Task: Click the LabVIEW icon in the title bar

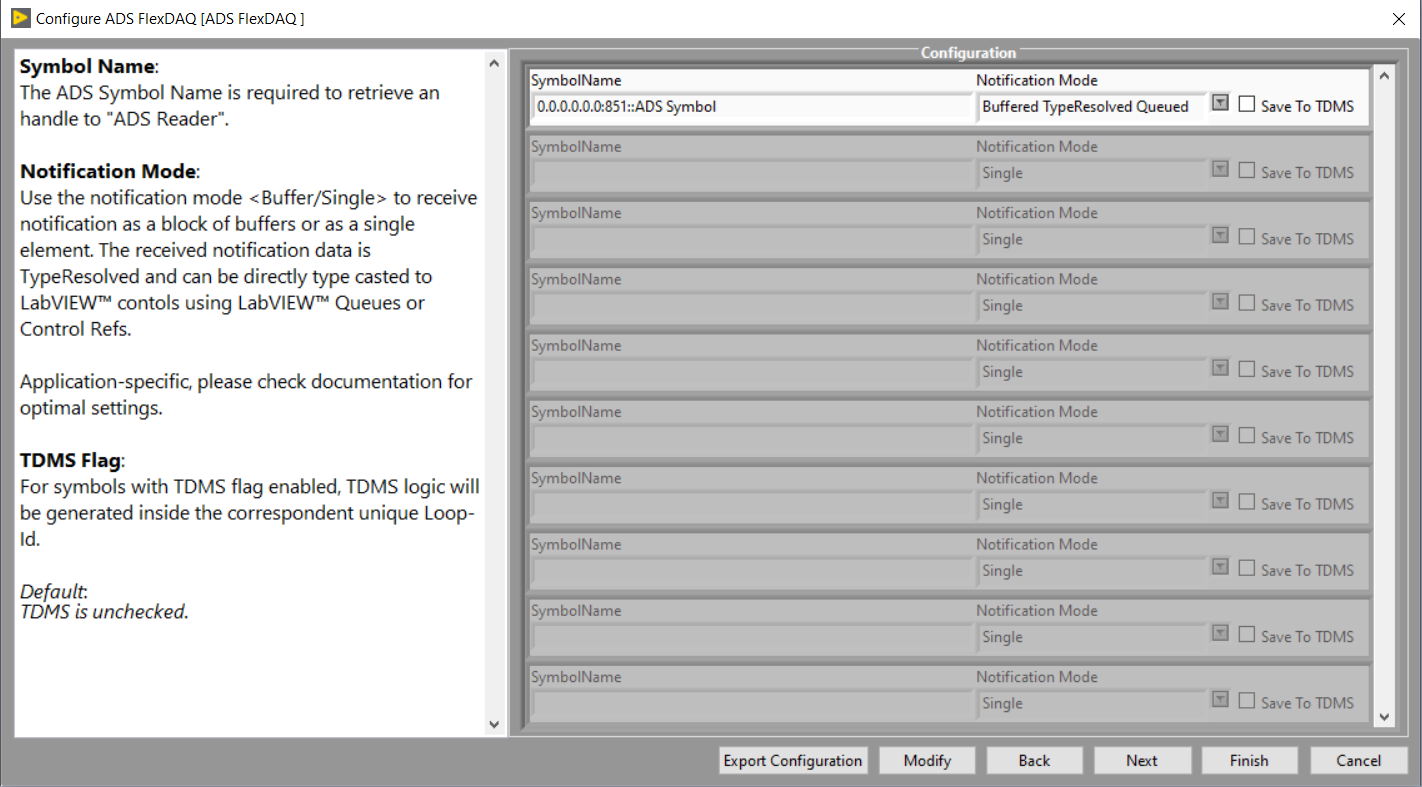Action: 20,18
